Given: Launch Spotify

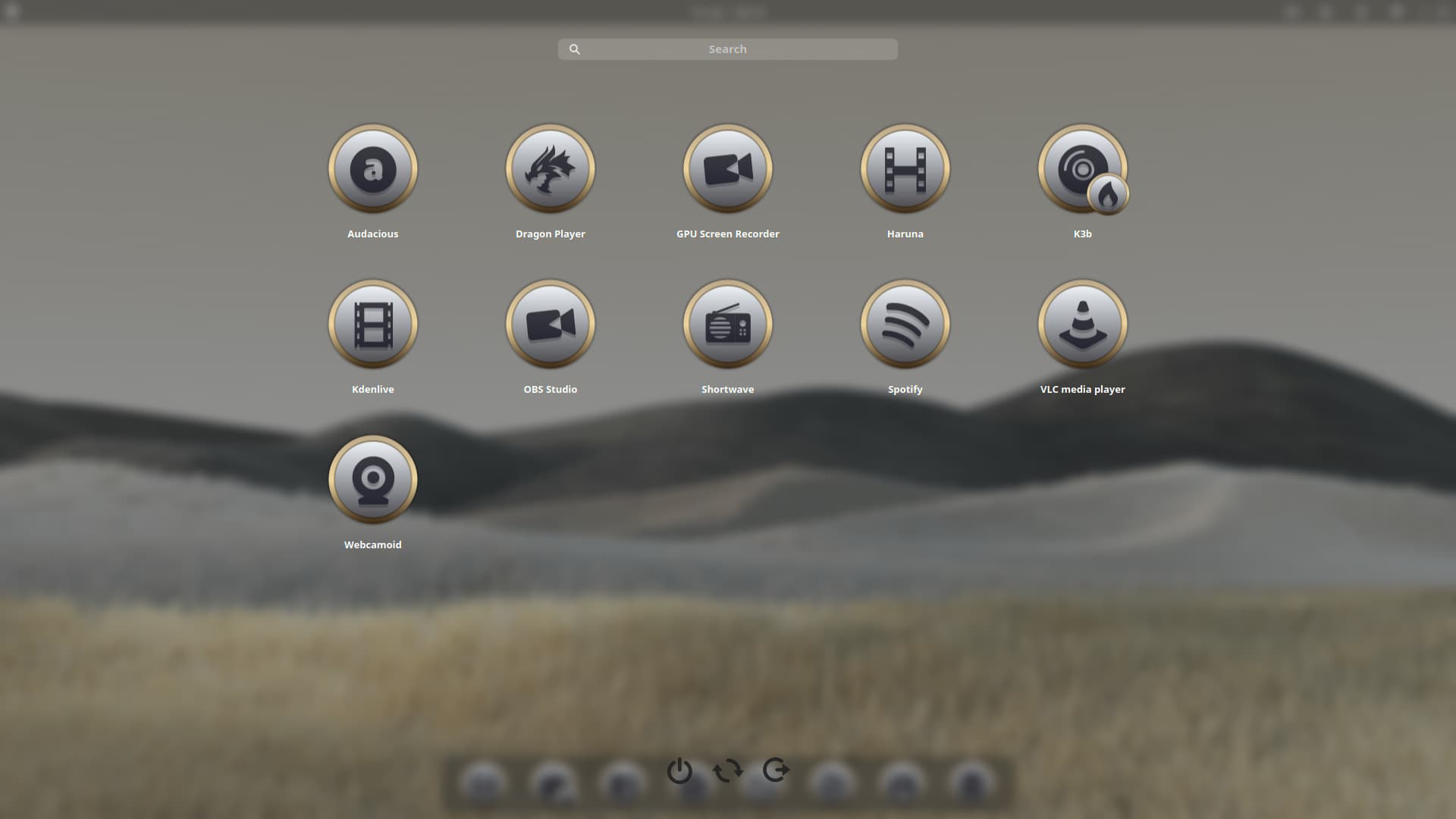Looking at the screenshot, I should point(905,325).
